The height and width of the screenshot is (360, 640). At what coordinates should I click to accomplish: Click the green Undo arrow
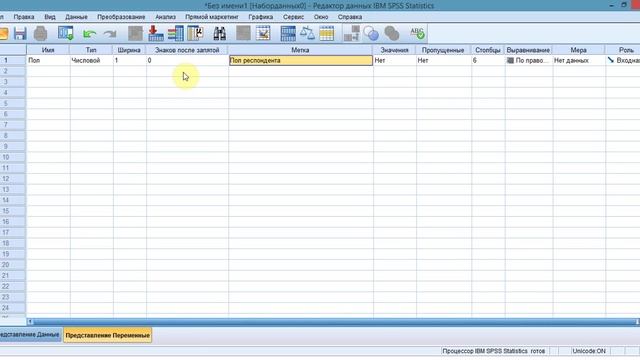tap(89, 34)
